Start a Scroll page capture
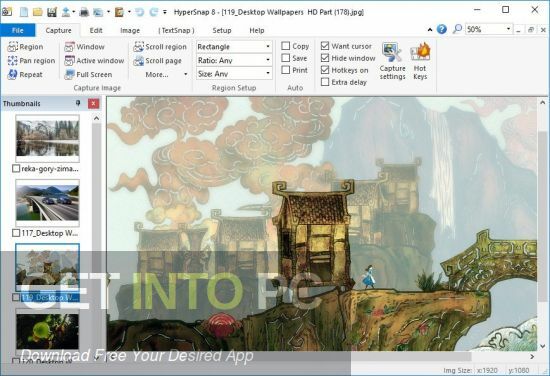This screenshot has height=376, width=550. coord(157,61)
